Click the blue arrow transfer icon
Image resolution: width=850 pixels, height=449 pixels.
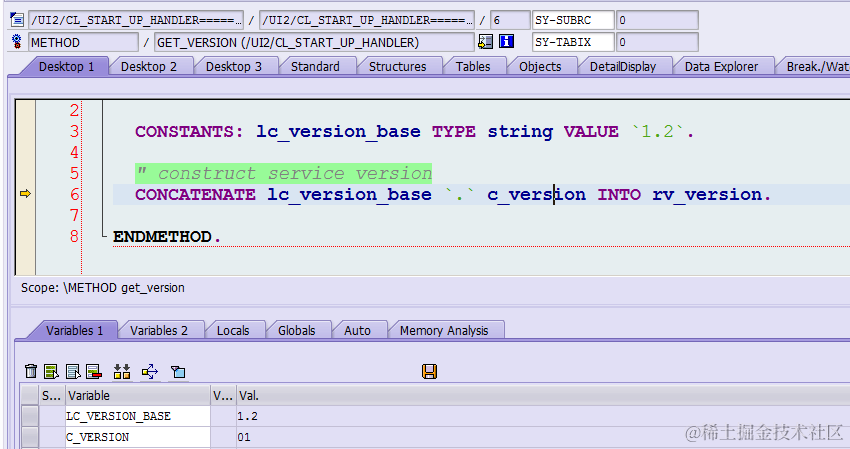(x=150, y=371)
